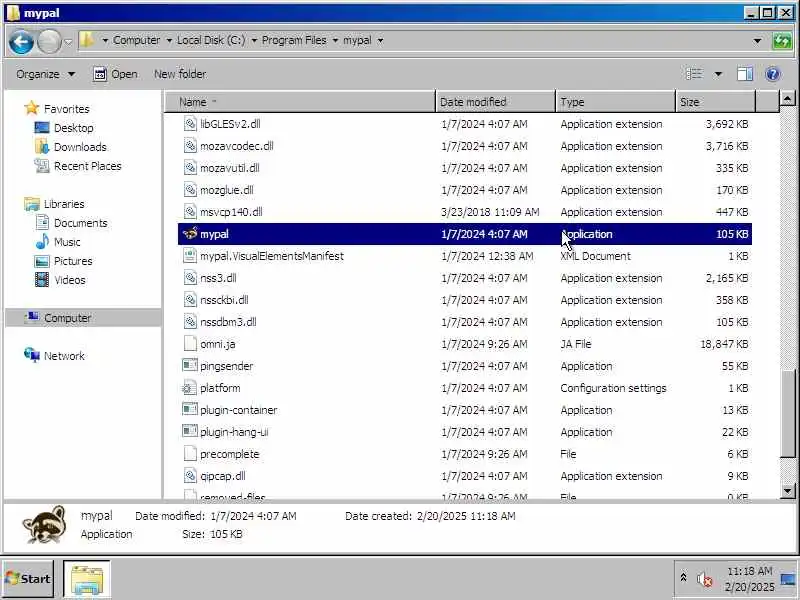Select file precomplete

point(230,454)
